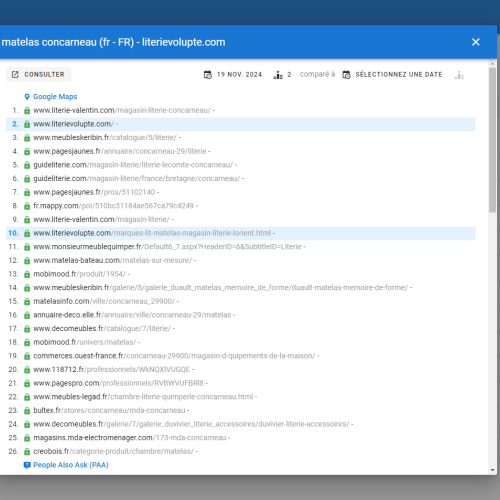
Task: Select a comparison date via SÉLECTIONNEZ UNE DATE
Action: click(x=399, y=74)
